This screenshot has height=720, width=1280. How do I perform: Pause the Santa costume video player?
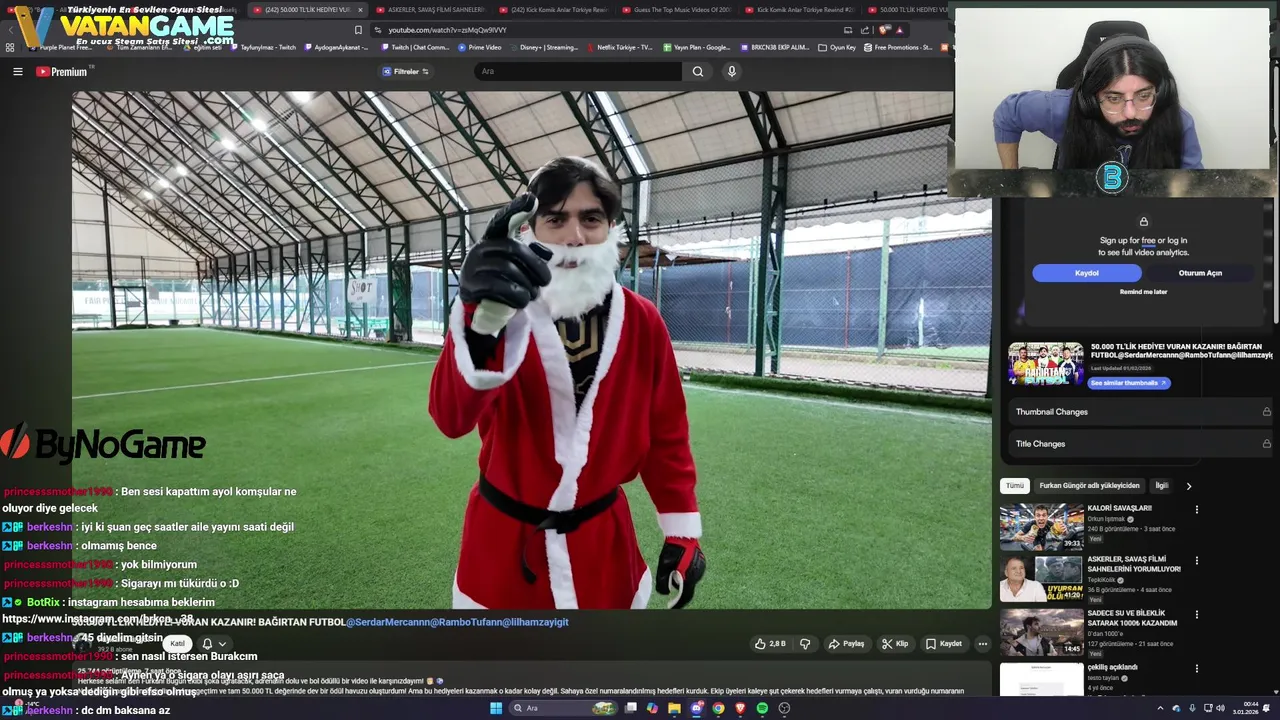click(532, 350)
